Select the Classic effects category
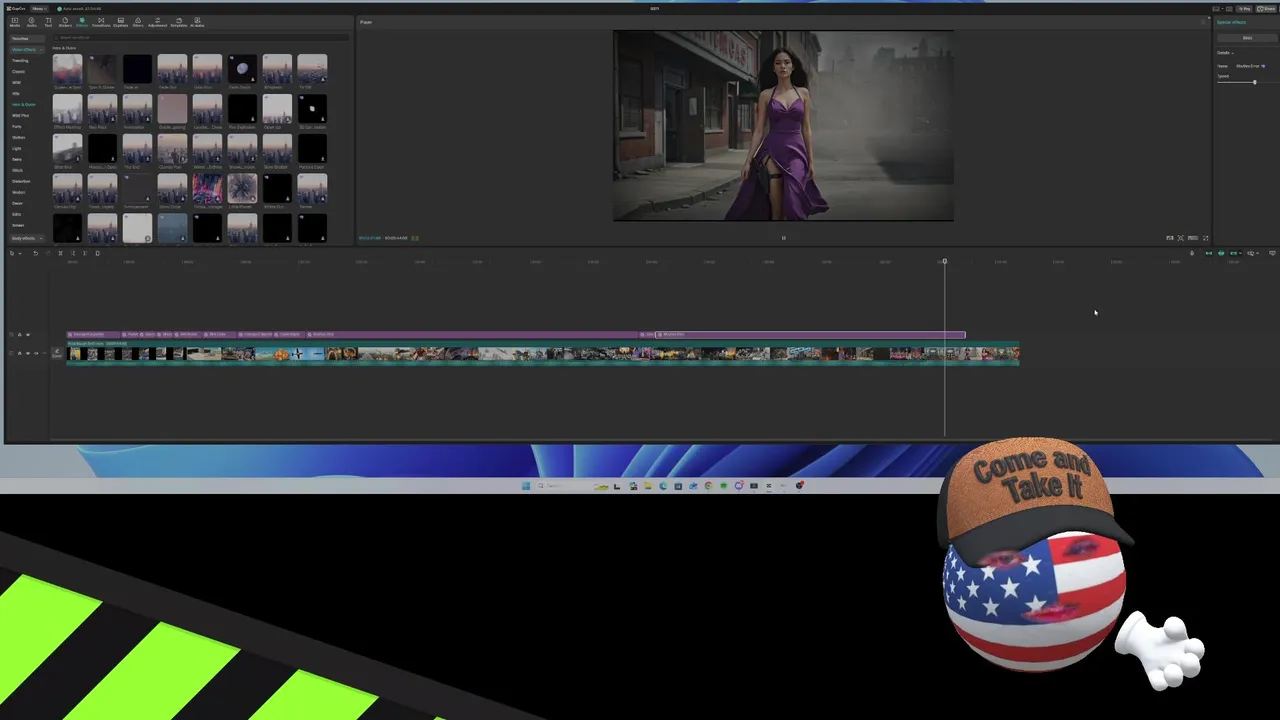Viewport: 1280px width, 720px height. point(19,71)
